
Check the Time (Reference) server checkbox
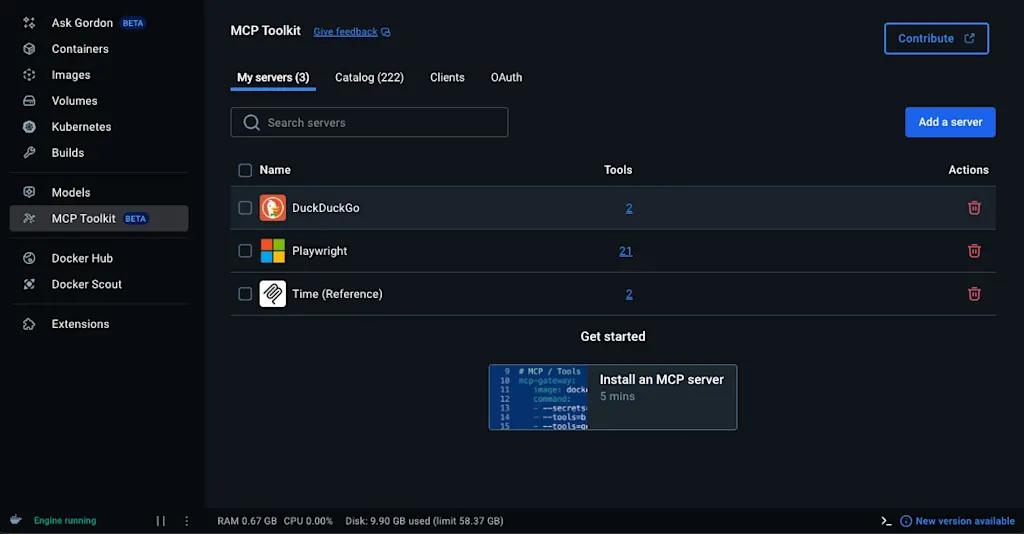(x=245, y=294)
